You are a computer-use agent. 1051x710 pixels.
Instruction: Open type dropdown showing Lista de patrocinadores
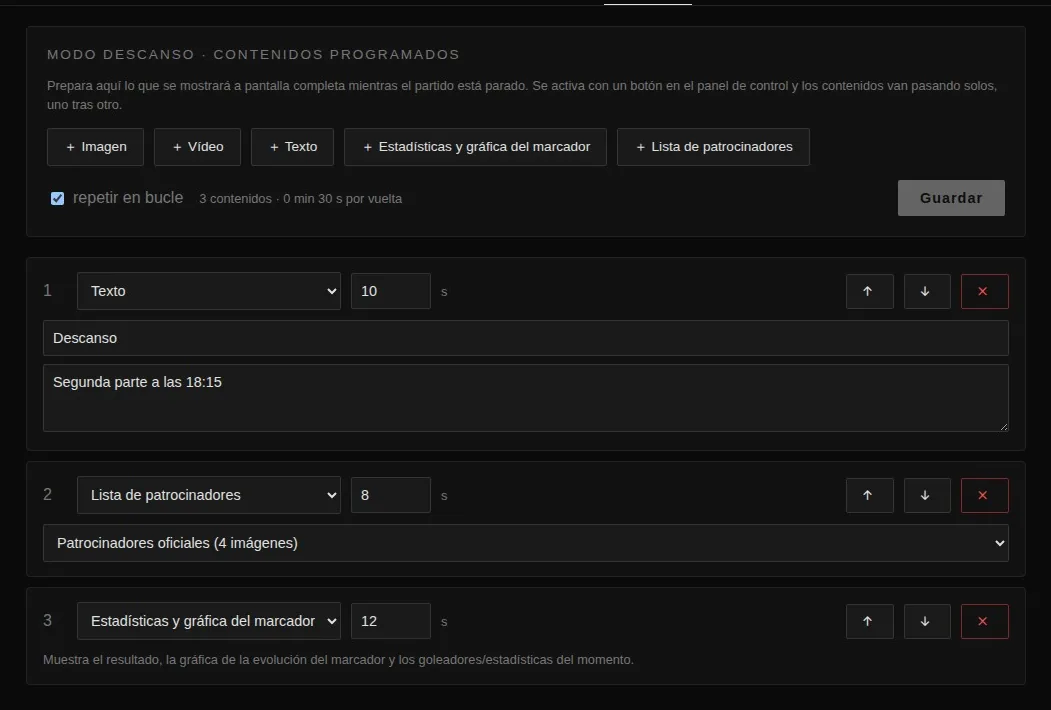tap(208, 495)
